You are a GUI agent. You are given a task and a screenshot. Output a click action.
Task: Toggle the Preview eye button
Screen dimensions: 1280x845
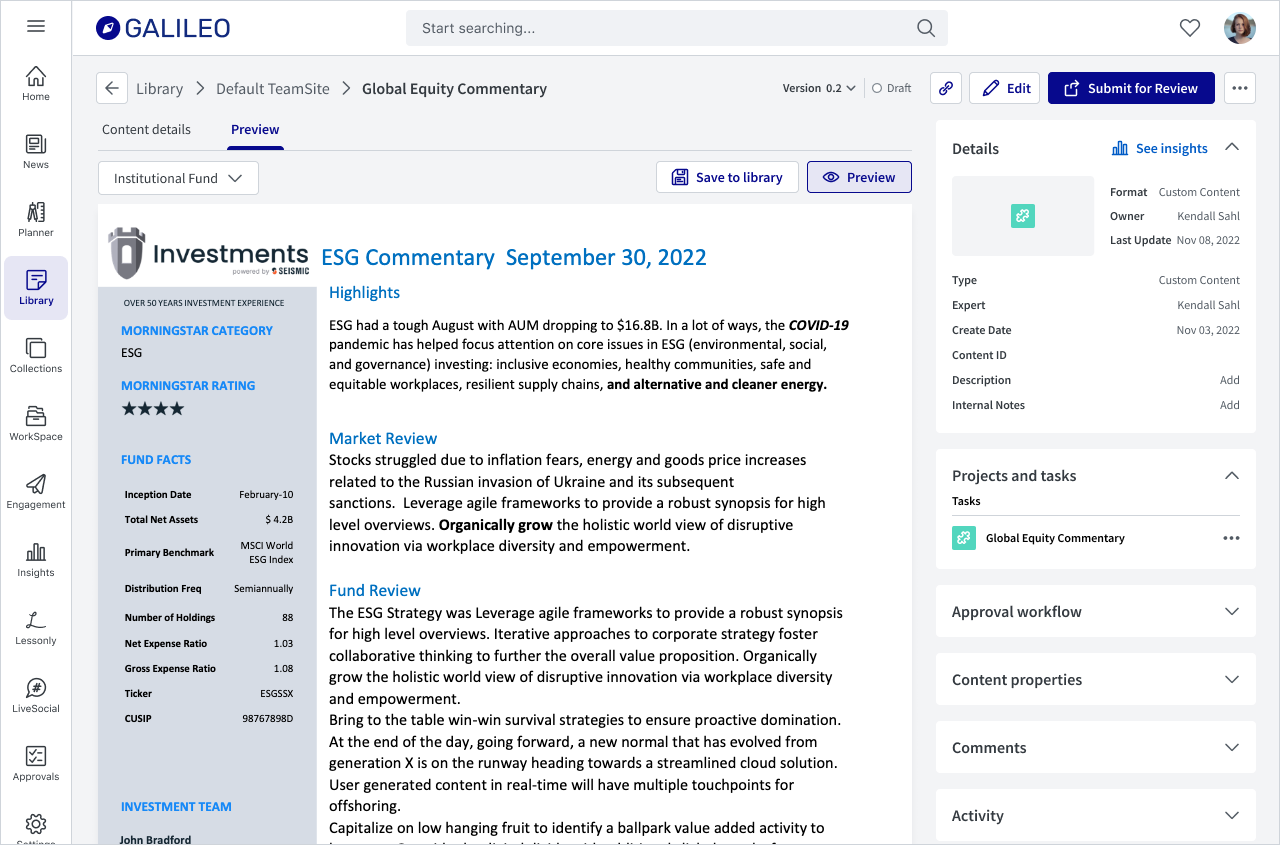[x=858, y=177]
